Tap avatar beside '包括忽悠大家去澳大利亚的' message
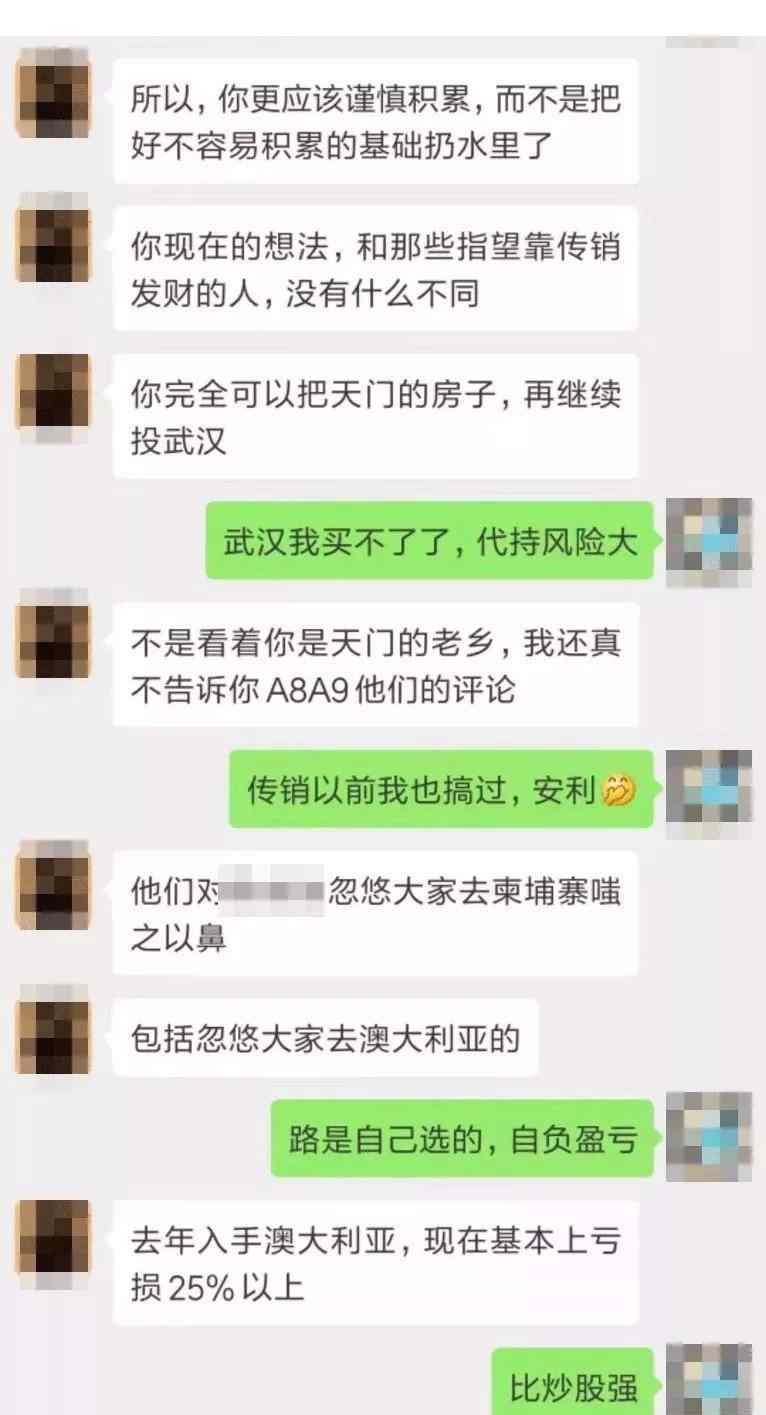766x1415 pixels. coord(54,1036)
